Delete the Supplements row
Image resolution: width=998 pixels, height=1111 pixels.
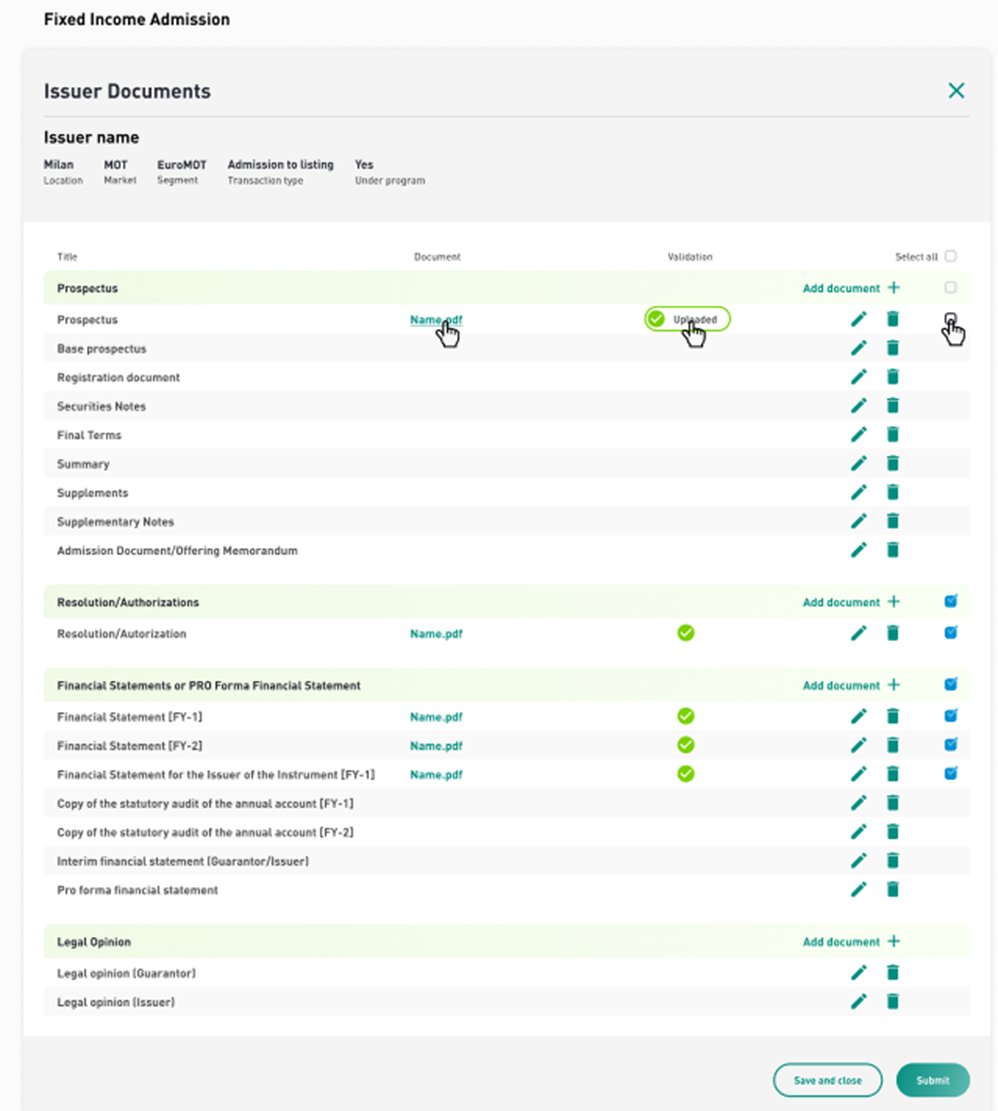point(892,492)
